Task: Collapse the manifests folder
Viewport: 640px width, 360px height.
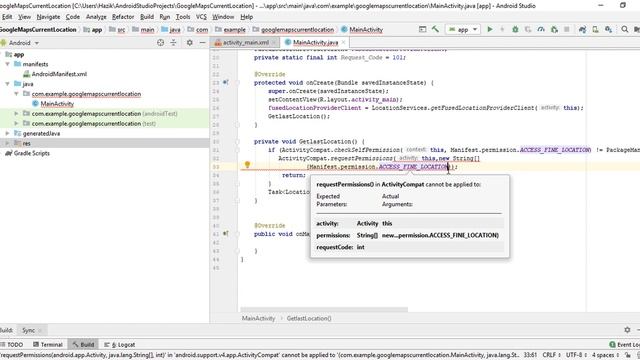Action: point(7,64)
